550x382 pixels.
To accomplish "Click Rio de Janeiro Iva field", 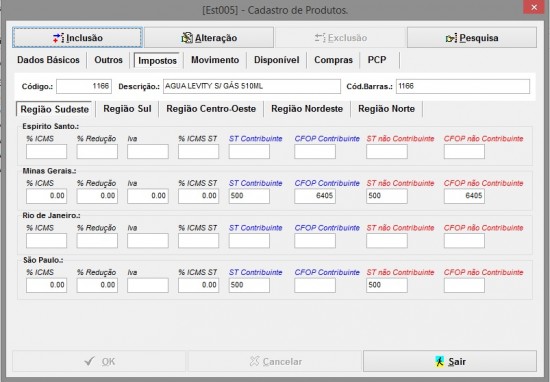I will pyautogui.click(x=148, y=241).
